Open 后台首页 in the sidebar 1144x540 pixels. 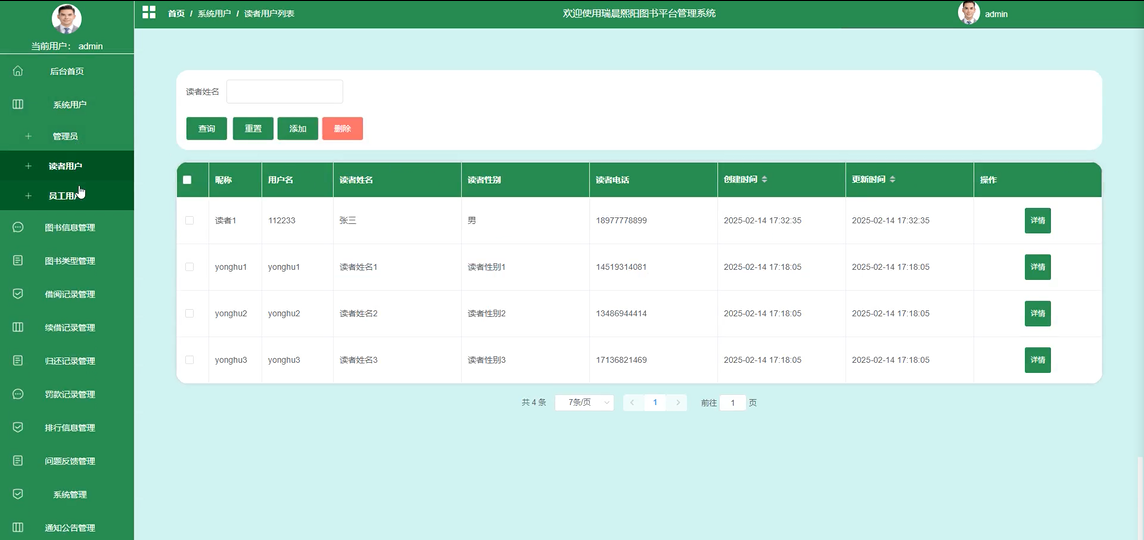click(67, 72)
